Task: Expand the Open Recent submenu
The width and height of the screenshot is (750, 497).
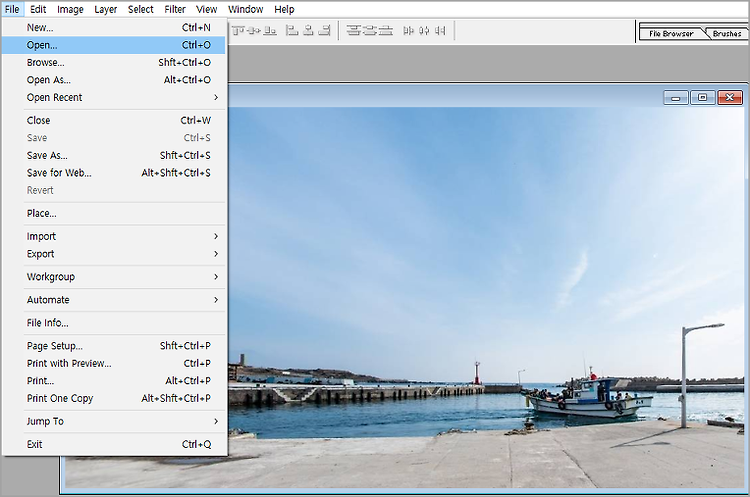Action: click(x=114, y=97)
